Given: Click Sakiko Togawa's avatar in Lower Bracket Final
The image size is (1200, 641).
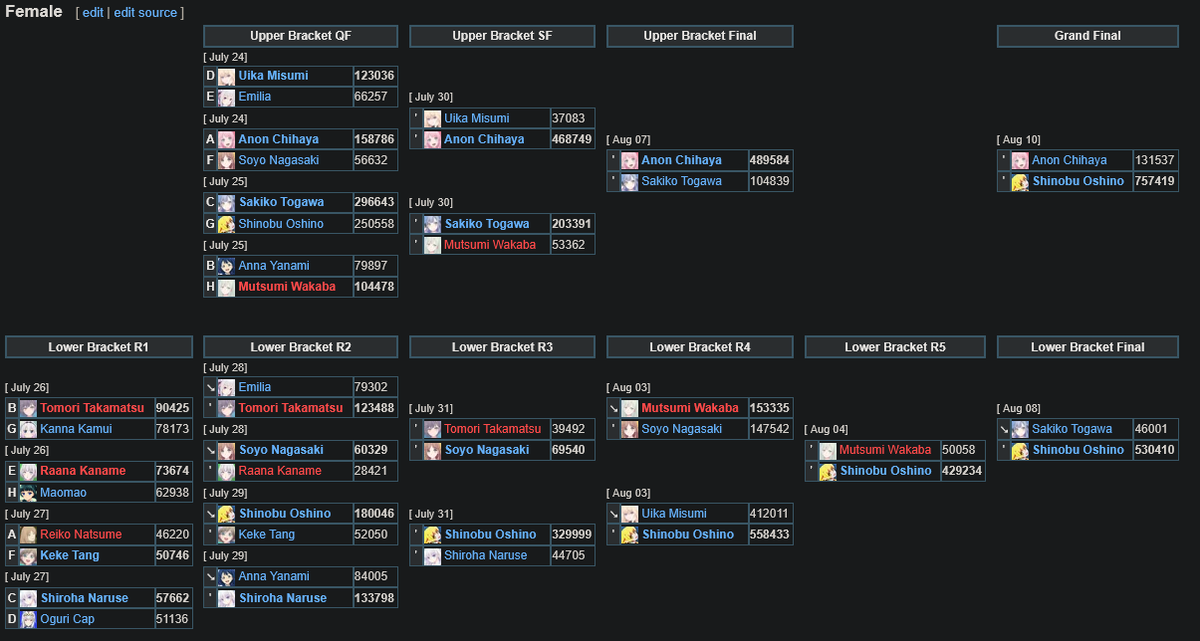Looking at the screenshot, I should coord(1020,429).
